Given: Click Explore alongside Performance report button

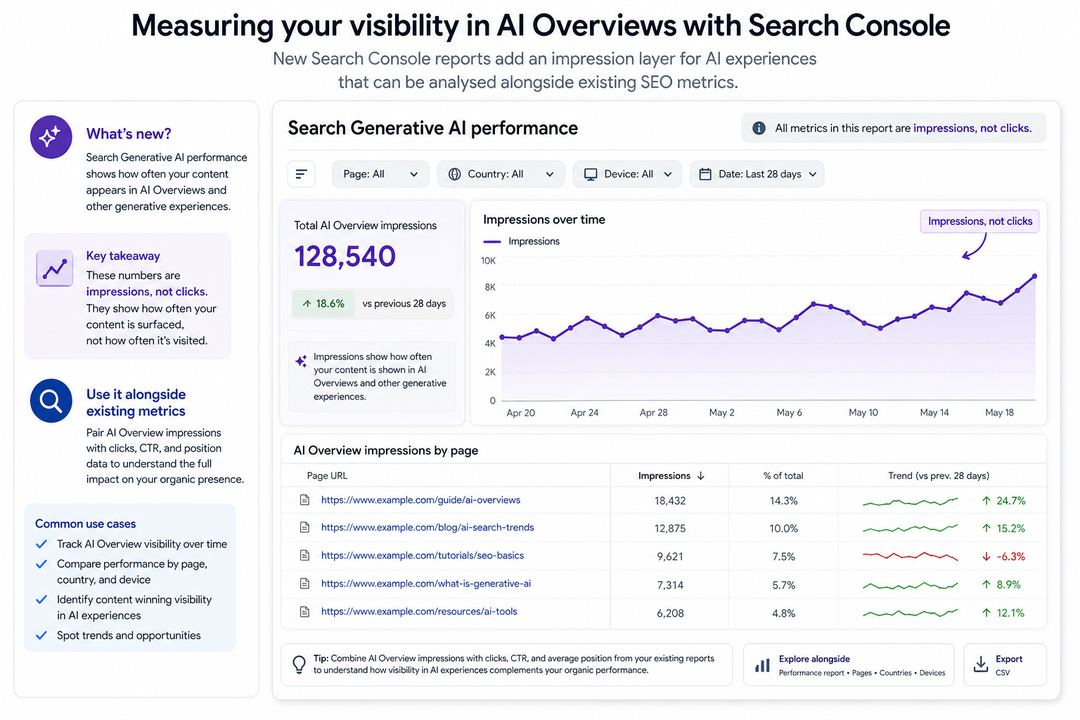Looking at the screenshot, I should coord(849,665).
